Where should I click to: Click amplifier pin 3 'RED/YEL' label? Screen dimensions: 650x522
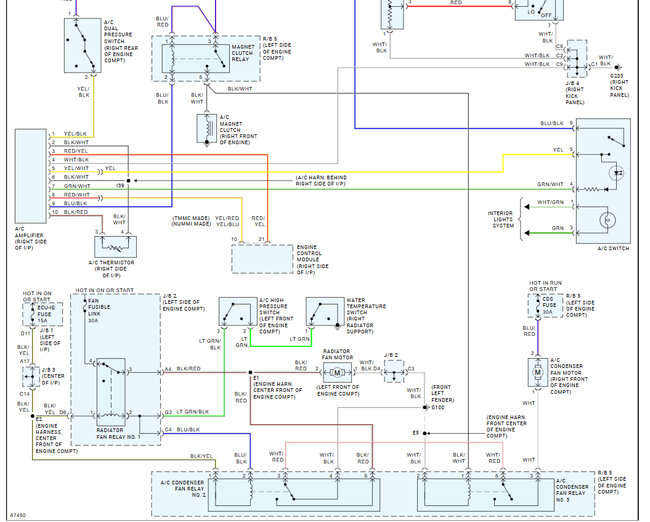click(75, 151)
